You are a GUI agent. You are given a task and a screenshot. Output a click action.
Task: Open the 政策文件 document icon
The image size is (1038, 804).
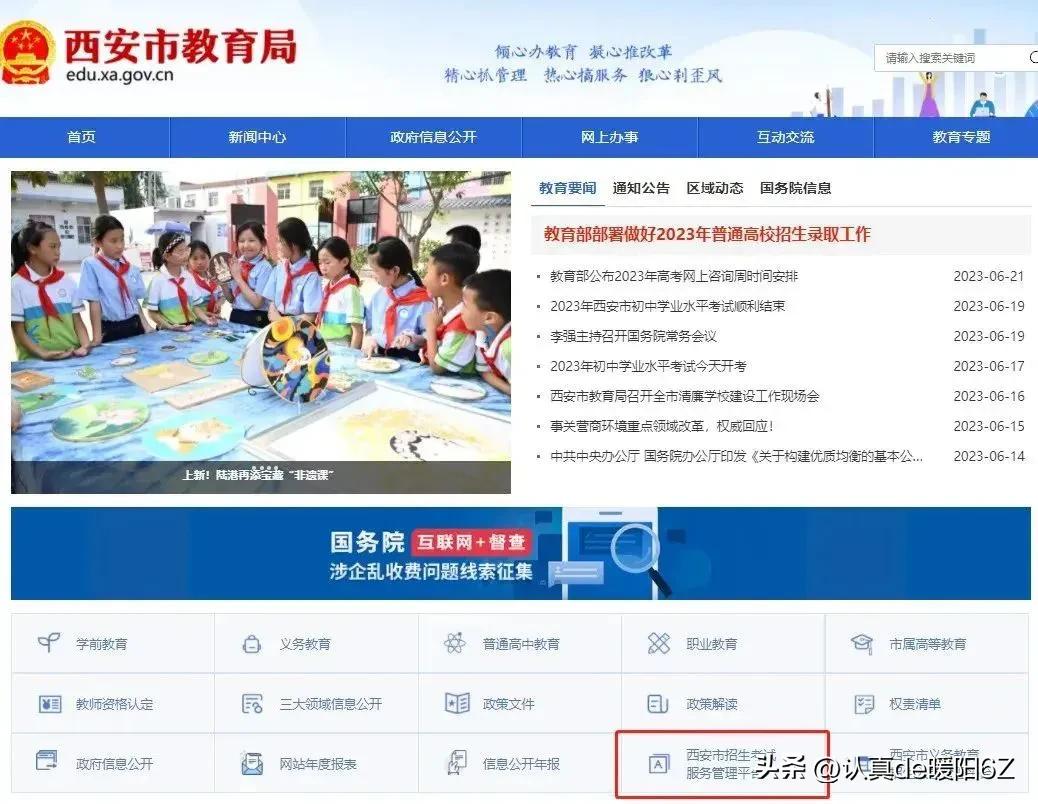pyautogui.click(x=455, y=703)
